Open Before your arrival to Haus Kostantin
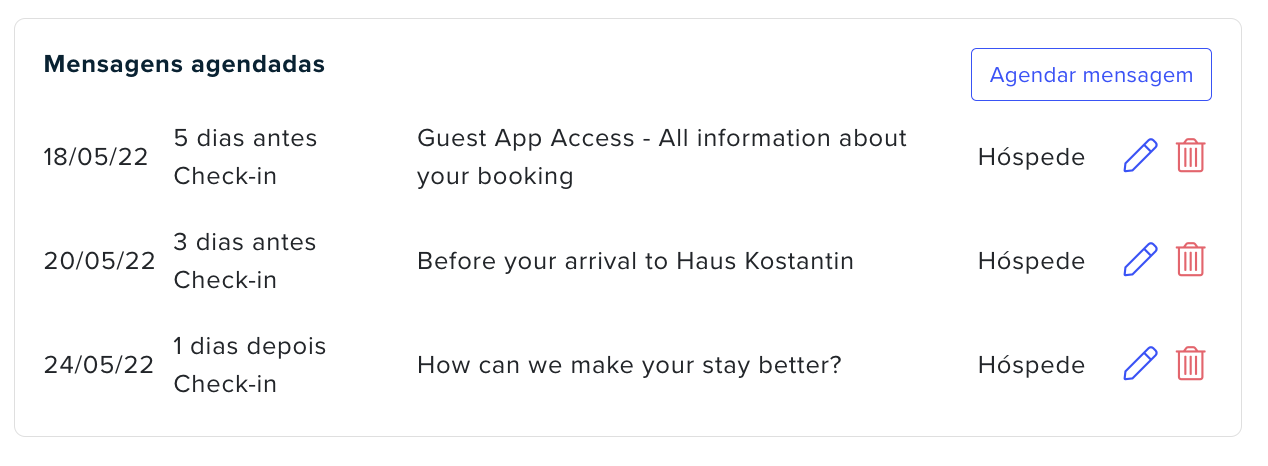This screenshot has width=1268, height=466. 635,261
